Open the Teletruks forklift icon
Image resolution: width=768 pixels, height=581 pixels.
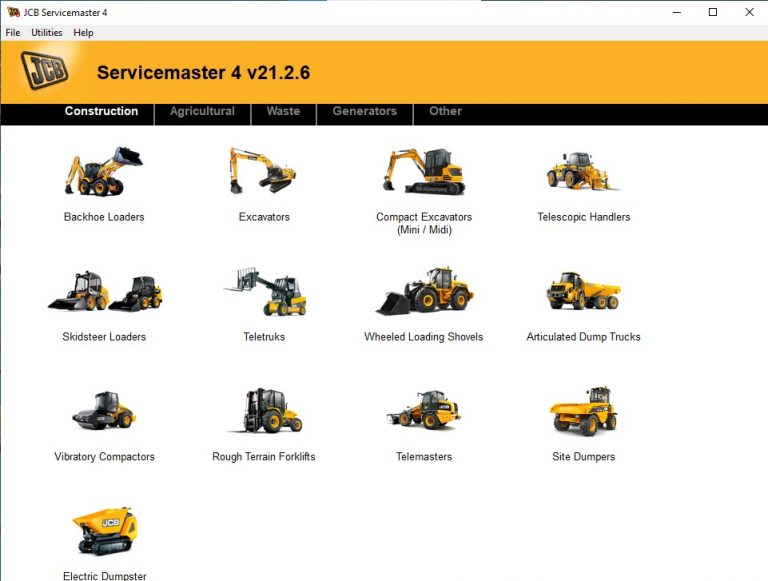point(265,291)
